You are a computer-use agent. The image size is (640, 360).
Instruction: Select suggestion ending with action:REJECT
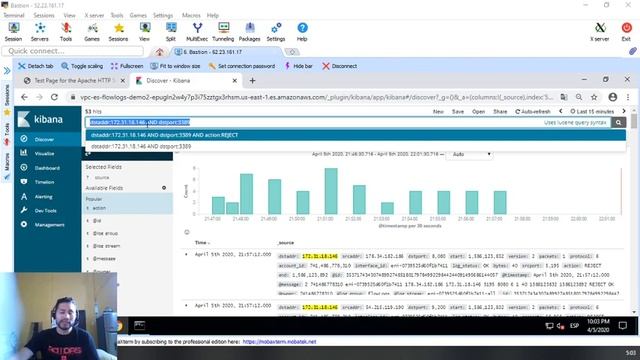click(356, 135)
